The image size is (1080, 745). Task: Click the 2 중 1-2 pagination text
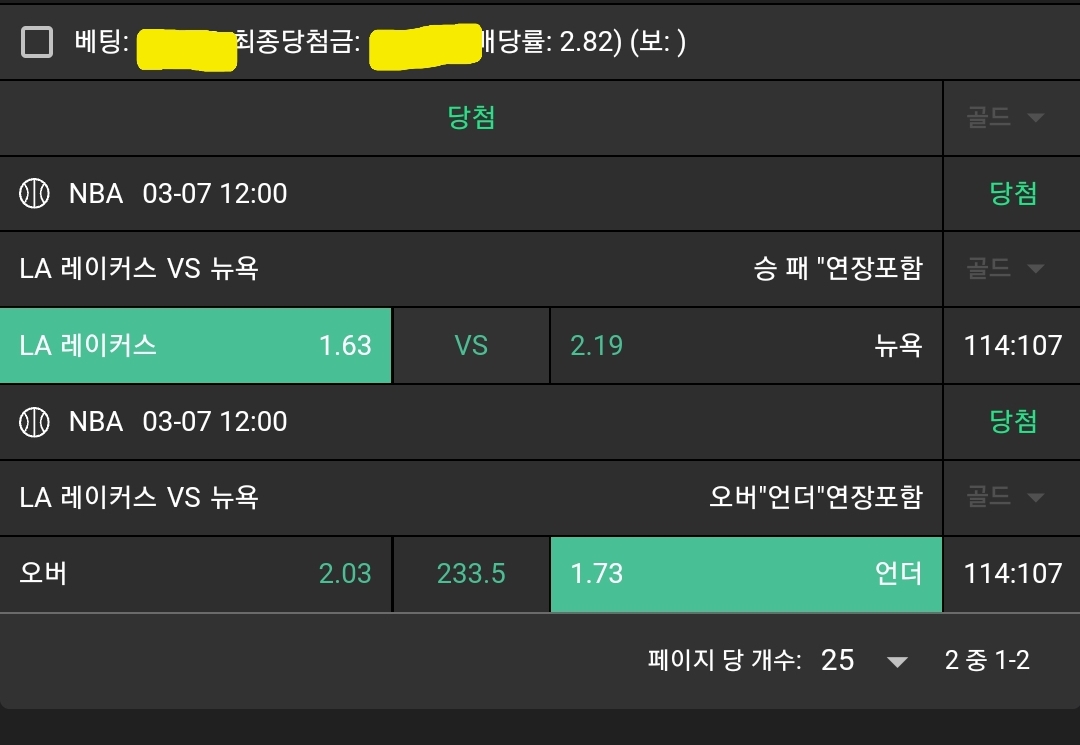pyautogui.click(x=987, y=660)
